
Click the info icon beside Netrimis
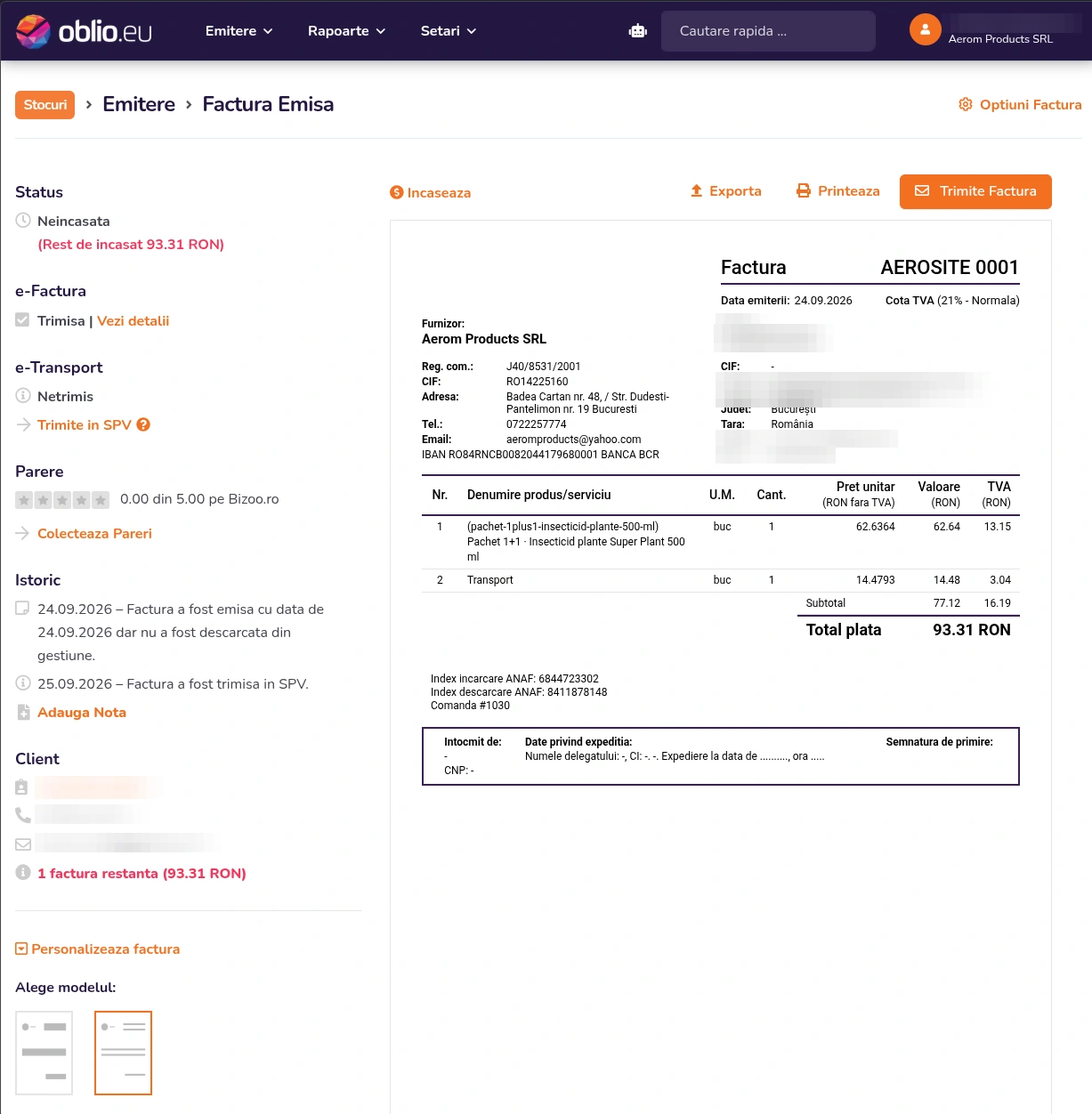coord(23,395)
